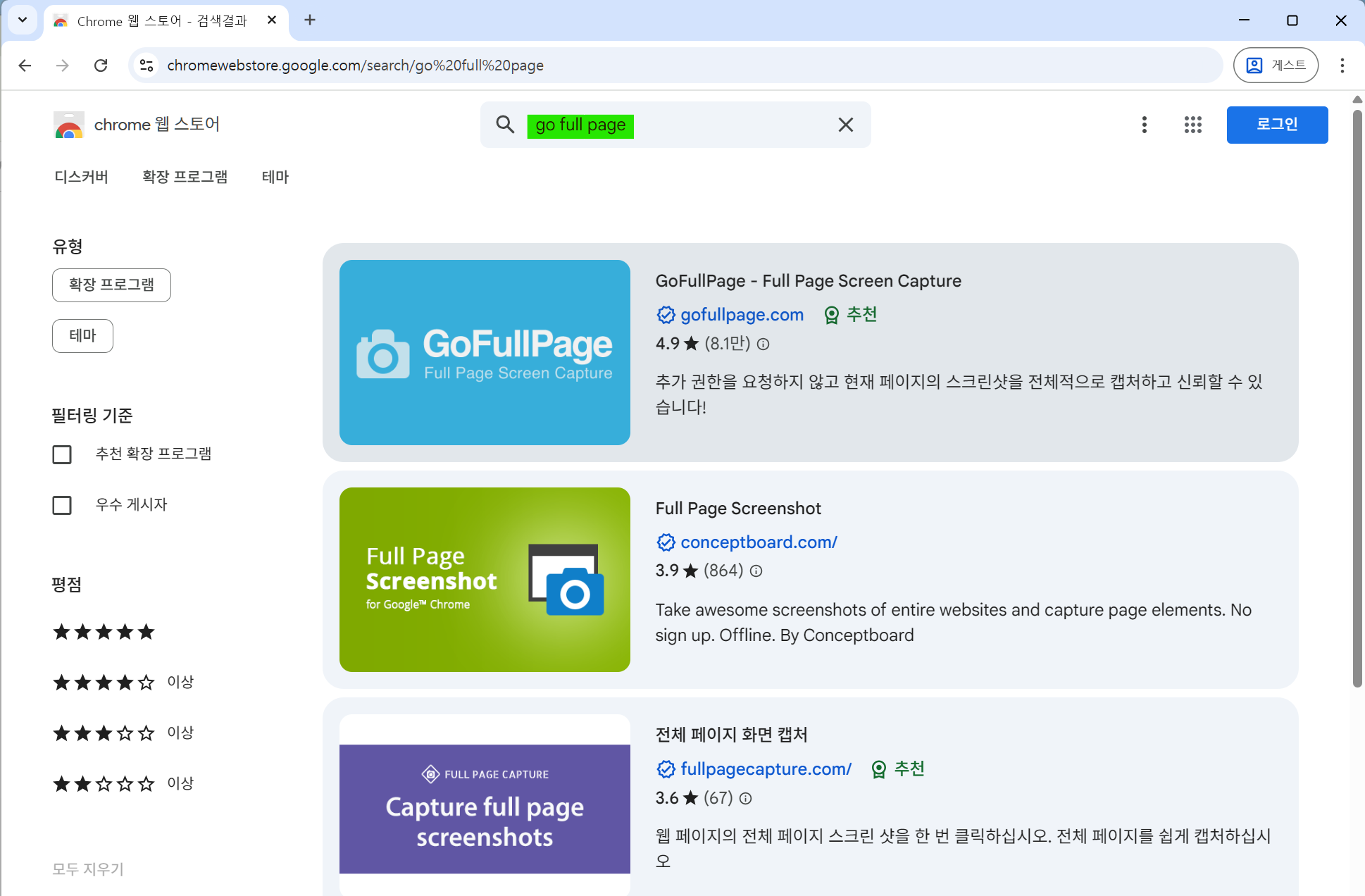
Task: Open Chrome browser three-dot menu
Action: [1342, 66]
